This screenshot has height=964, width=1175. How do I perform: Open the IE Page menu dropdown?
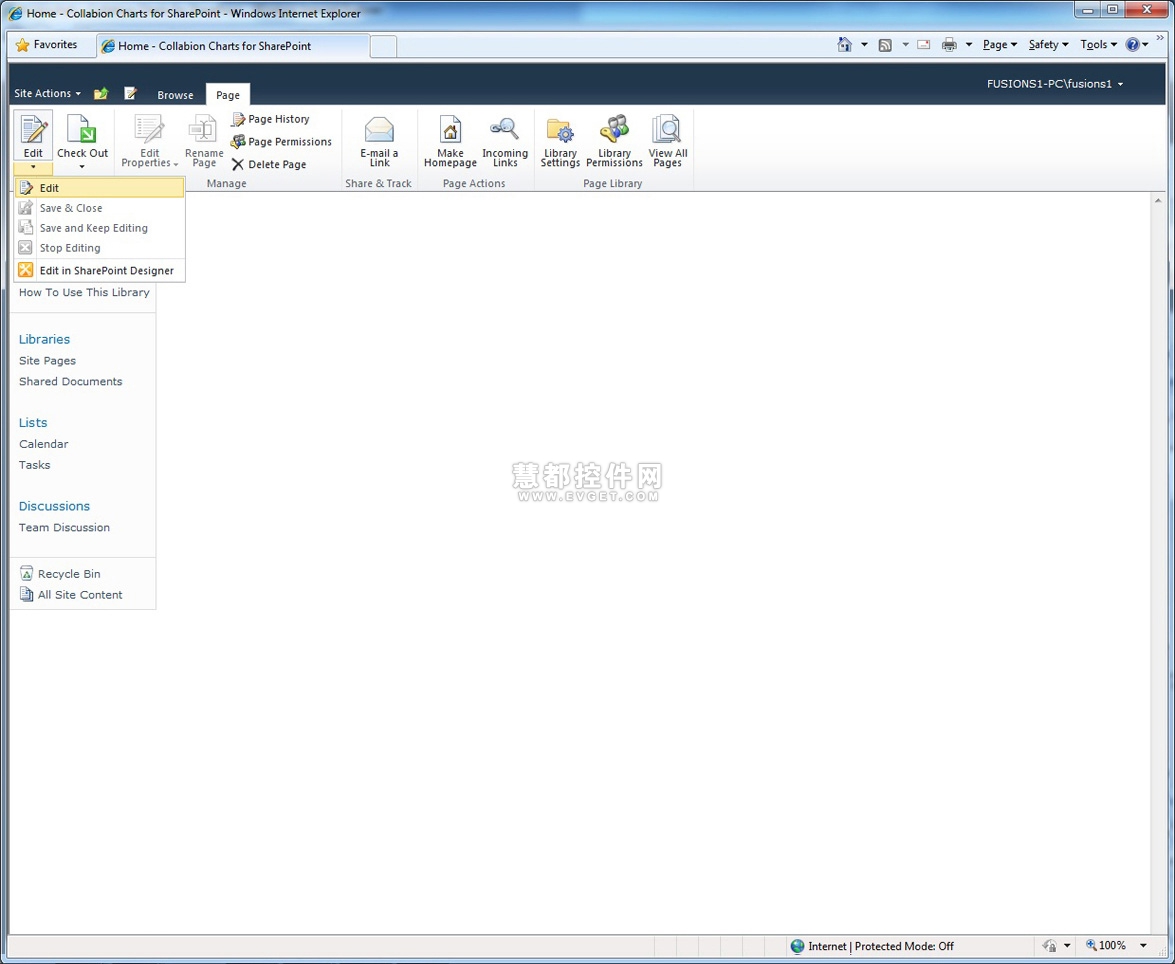(1000, 45)
